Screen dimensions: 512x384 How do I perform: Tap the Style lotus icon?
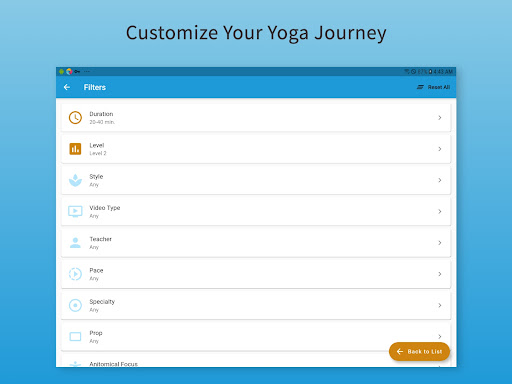click(75, 180)
